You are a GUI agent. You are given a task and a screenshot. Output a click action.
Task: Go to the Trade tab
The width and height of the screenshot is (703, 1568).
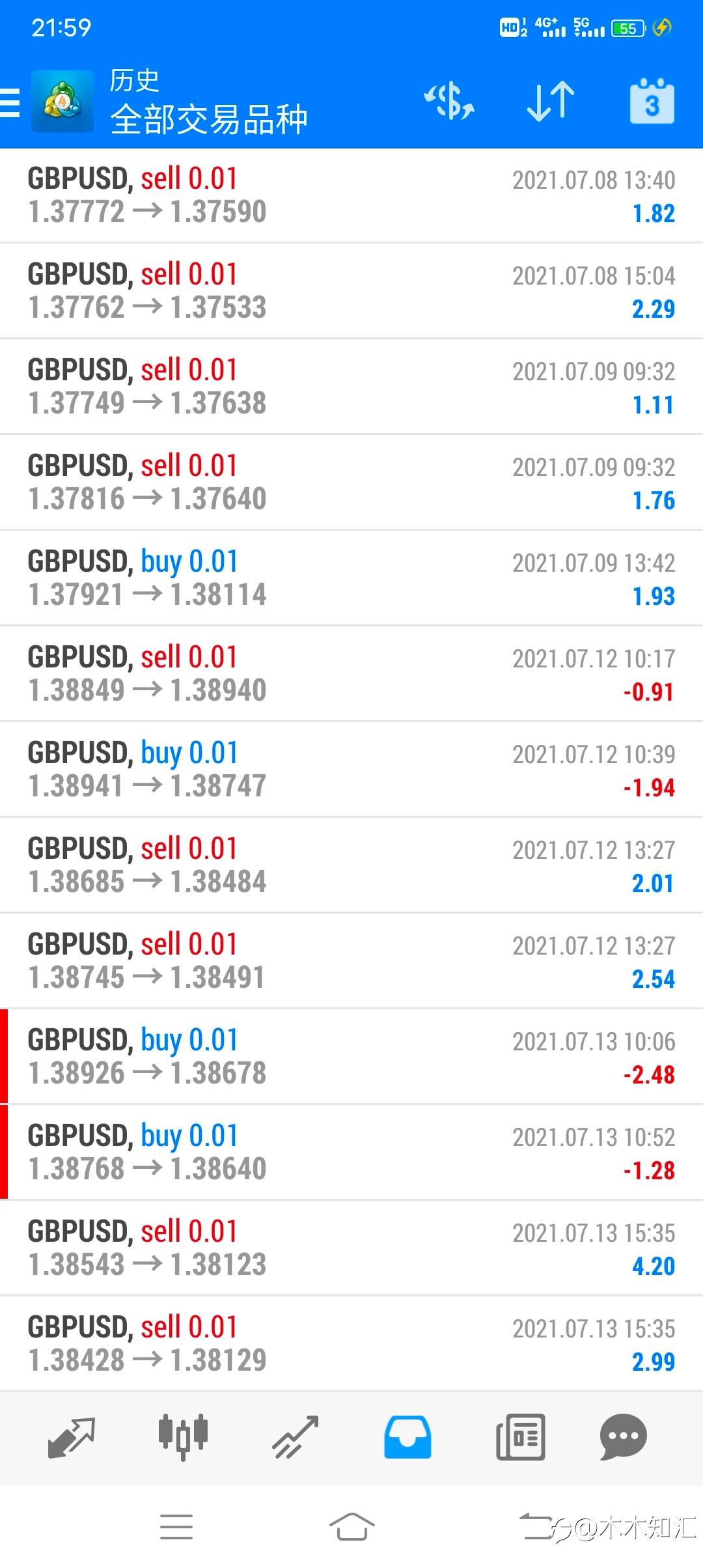click(296, 1438)
